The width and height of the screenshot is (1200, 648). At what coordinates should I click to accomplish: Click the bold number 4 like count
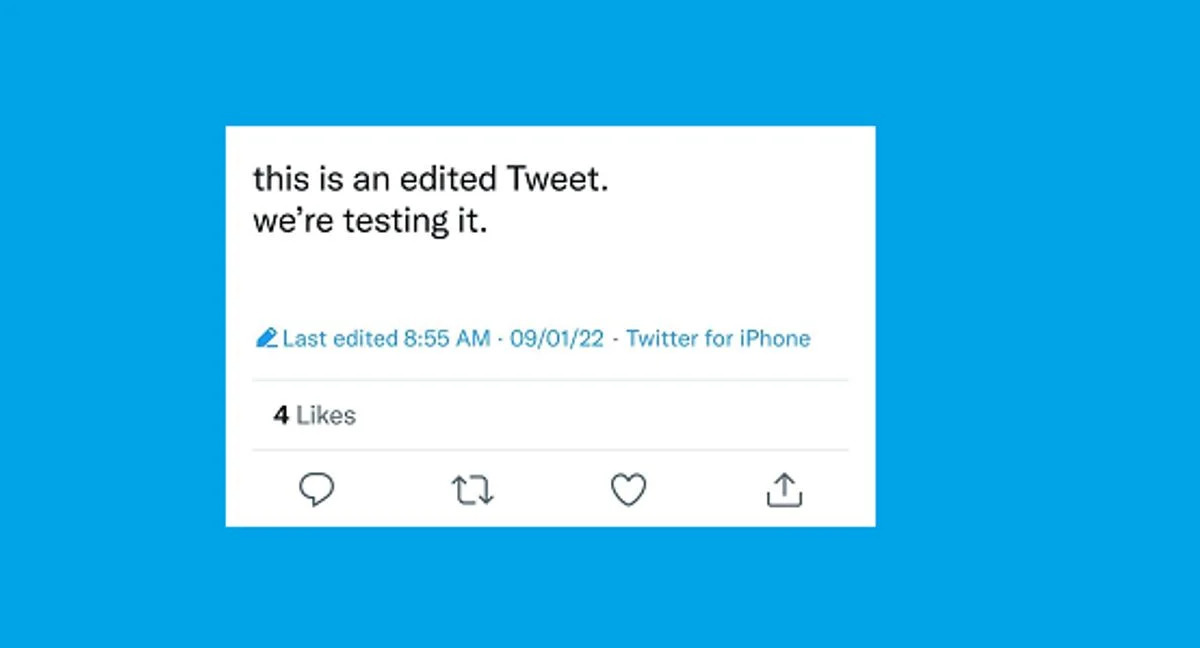tap(281, 415)
